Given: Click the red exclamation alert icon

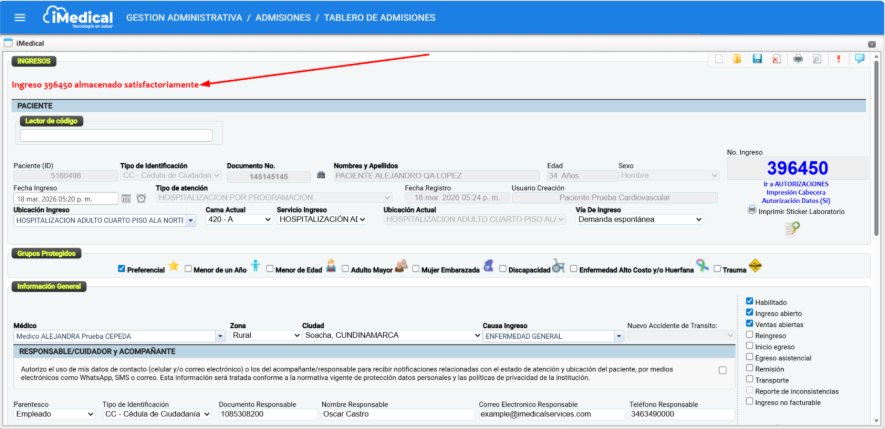Looking at the screenshot, I should click(x=838, y=59).
